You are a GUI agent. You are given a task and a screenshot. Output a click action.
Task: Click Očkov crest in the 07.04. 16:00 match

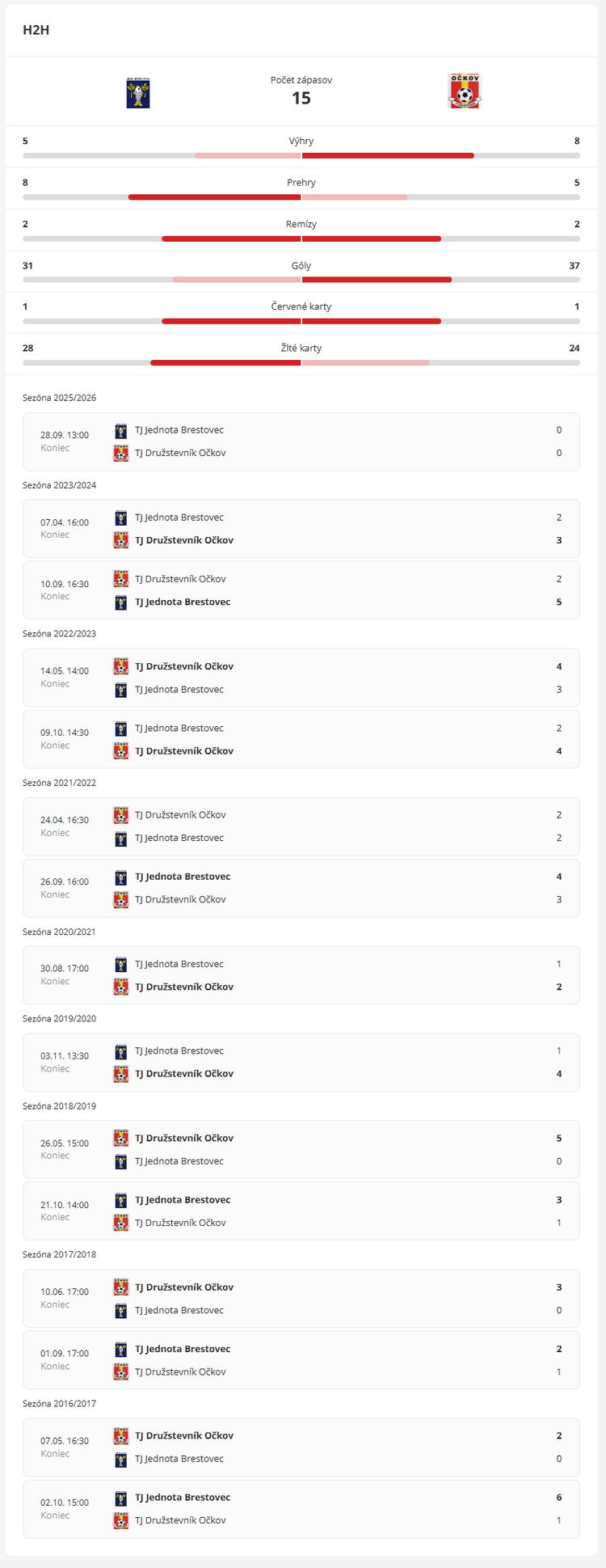pos(121,540)
